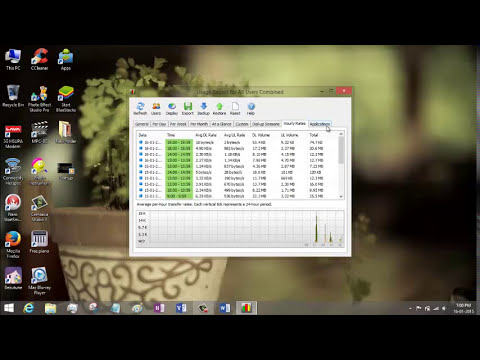Viewport: 480px width, 360px height.
Task: Select the Photo Effect Studio Pro shortcut
Action: pyautogui.click(x=39, y=99)
